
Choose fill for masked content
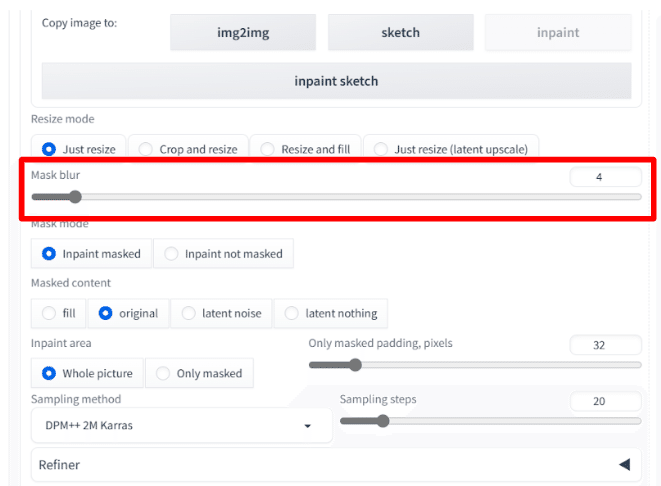click(x=59, y=313)
